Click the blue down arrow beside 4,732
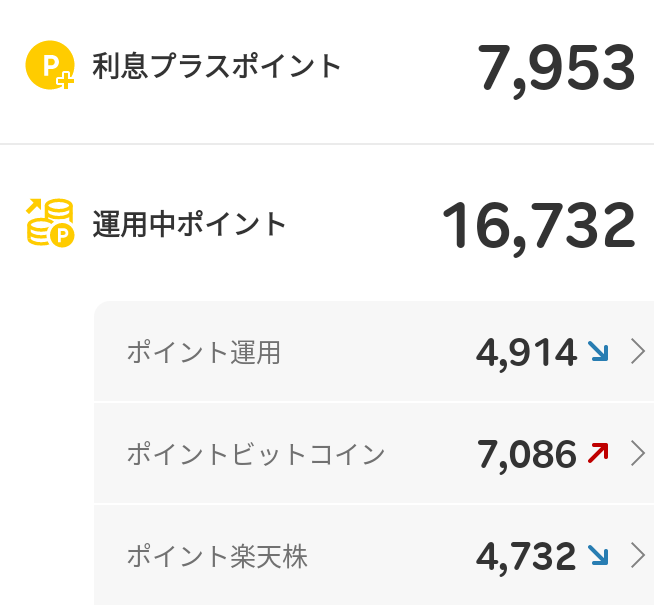Screen dimensions: 654x605 598,555
